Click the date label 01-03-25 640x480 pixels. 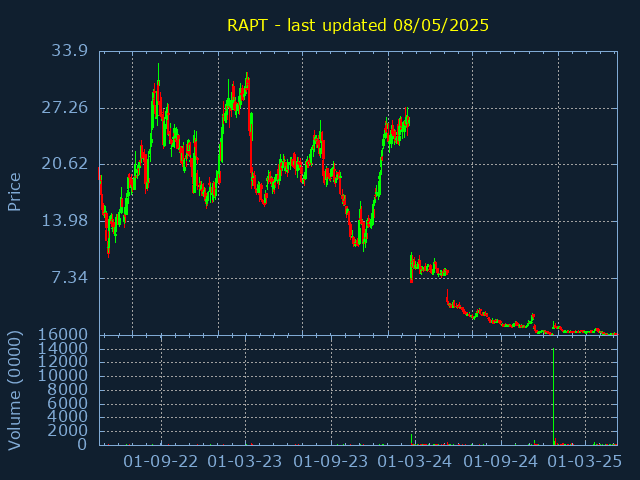coord(584,462)
